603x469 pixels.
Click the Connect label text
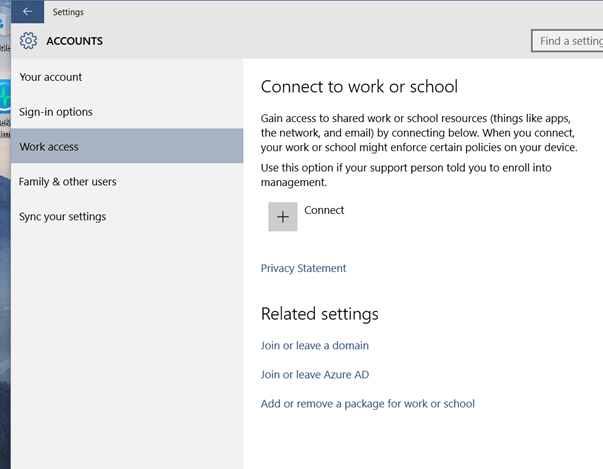(x=324, y=210)
